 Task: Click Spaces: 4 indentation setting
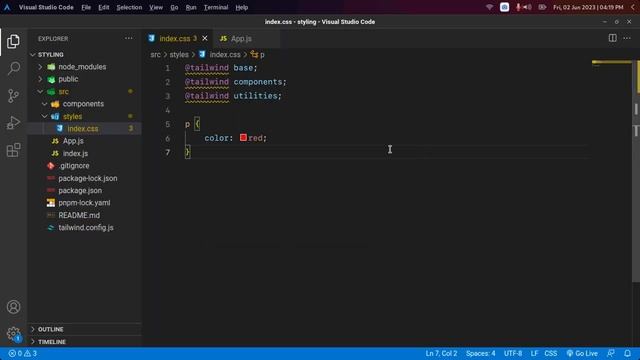[480, 353]
